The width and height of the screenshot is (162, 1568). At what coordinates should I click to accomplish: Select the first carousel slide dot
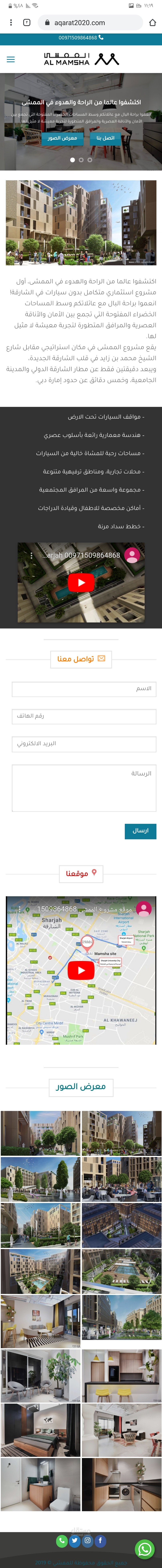click(72, 160)
